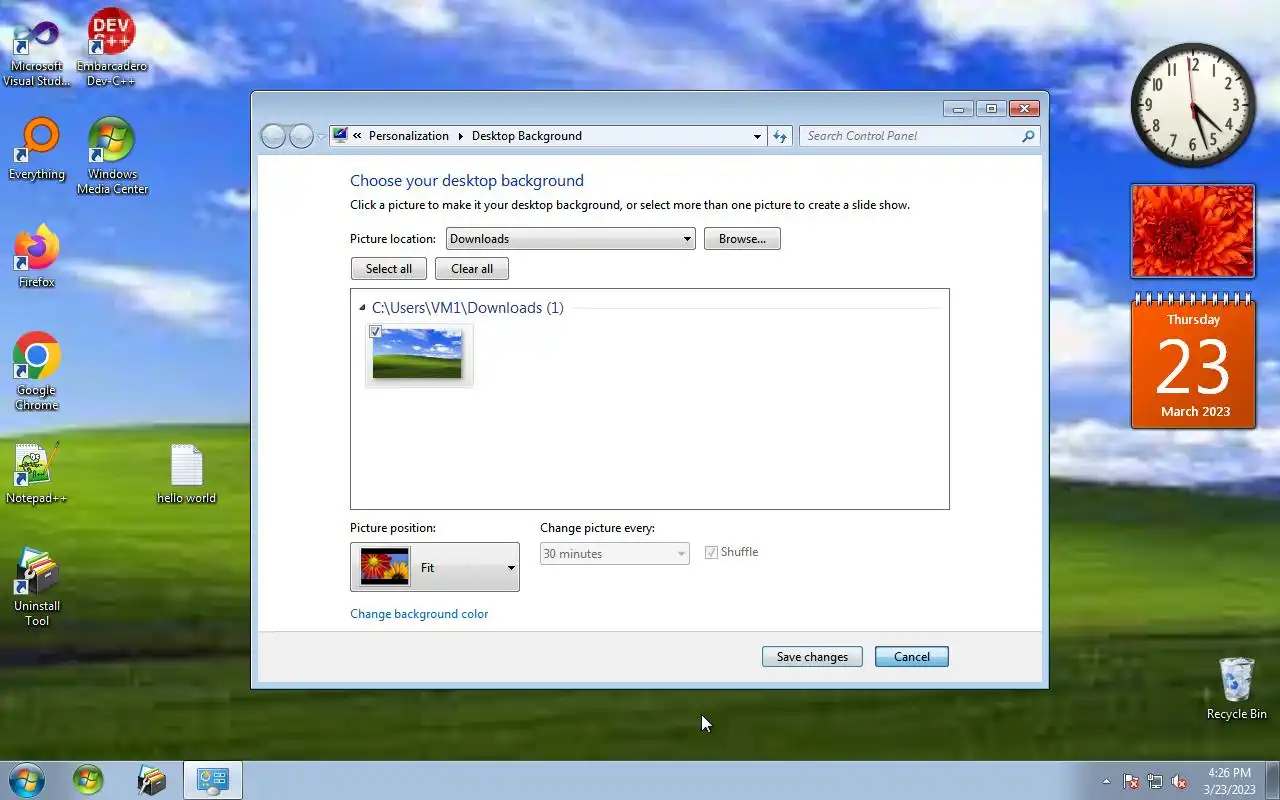
Task: Click the Back navigation arrow
Action: click(x=274, y=136)
